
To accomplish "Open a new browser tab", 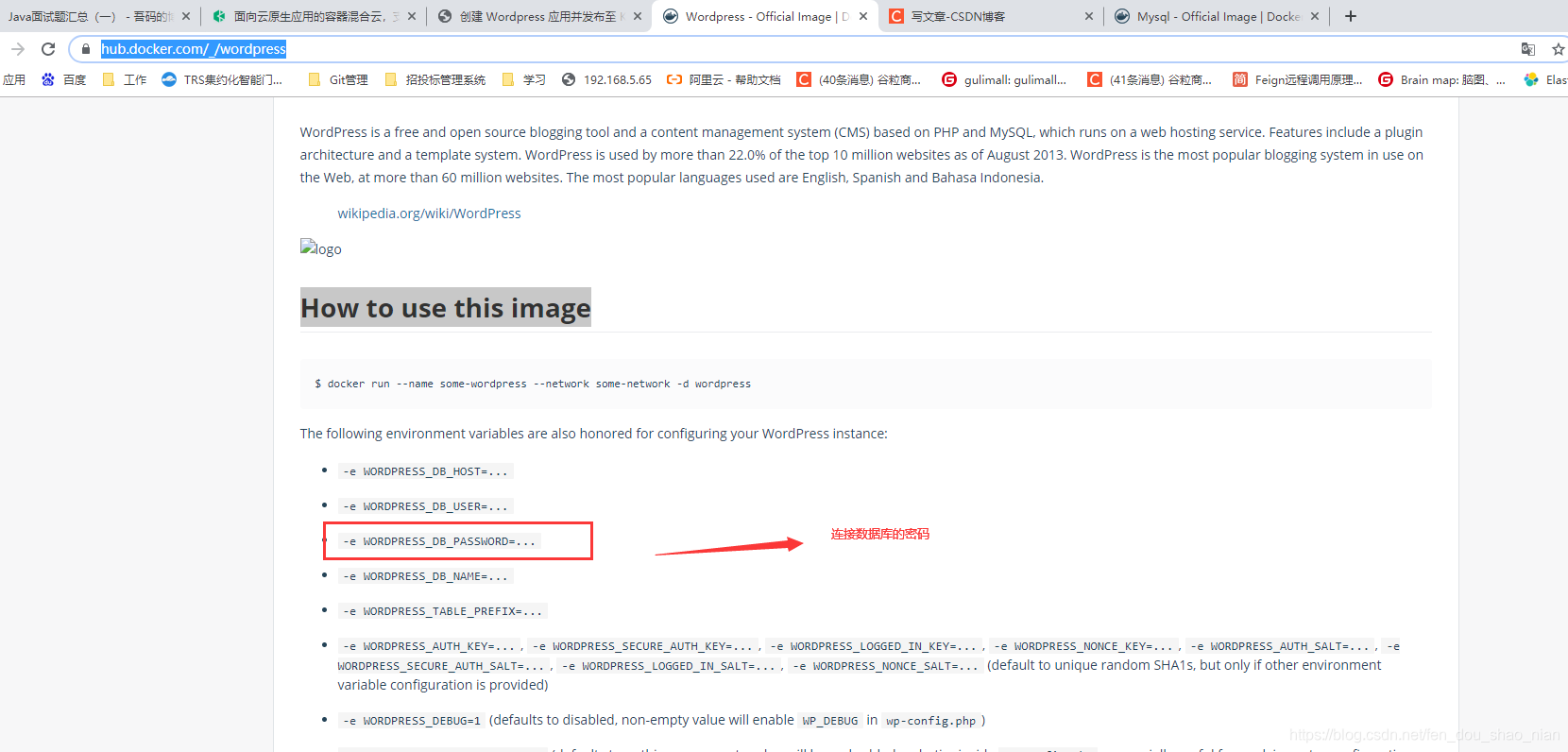I will 1351,16.
